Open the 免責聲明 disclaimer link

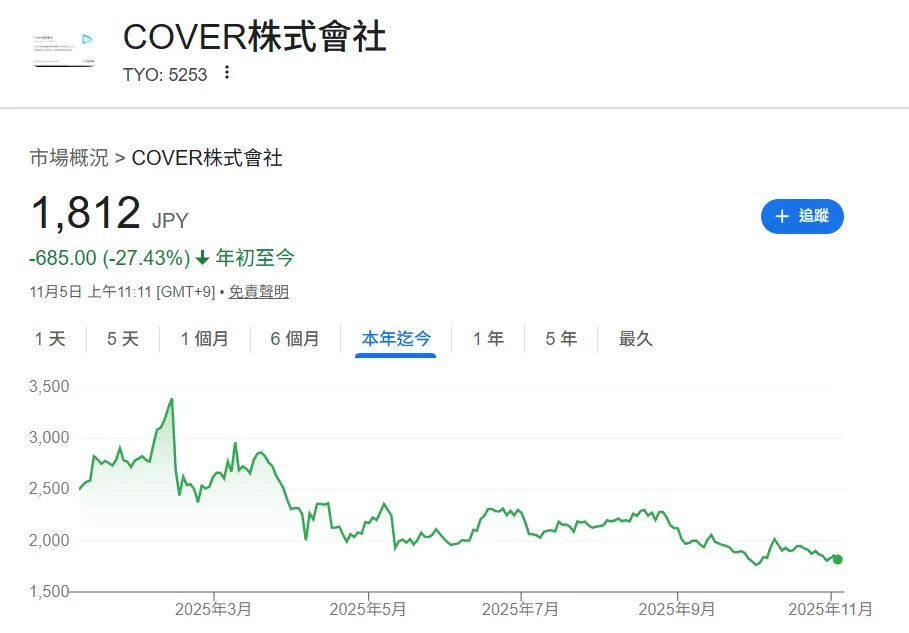(x=258, y=292)
